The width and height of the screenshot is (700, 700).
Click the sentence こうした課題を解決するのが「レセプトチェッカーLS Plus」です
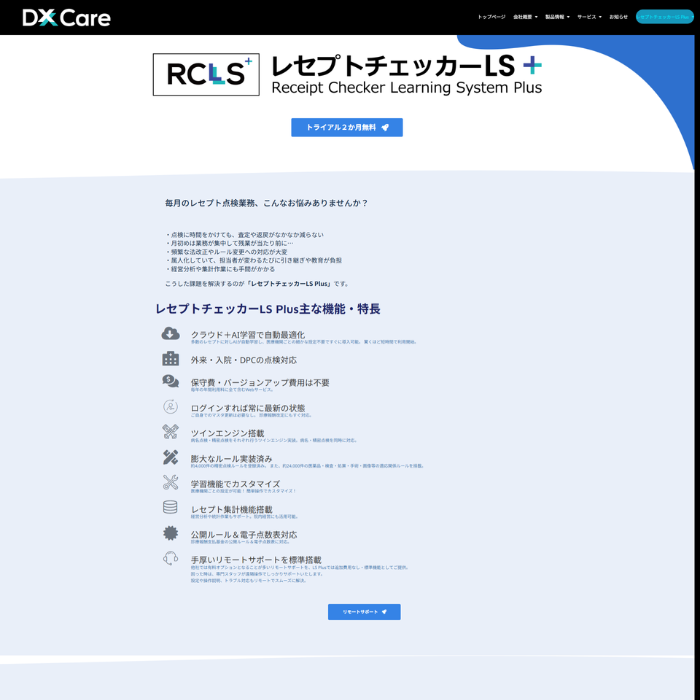[x=257, y=284]
